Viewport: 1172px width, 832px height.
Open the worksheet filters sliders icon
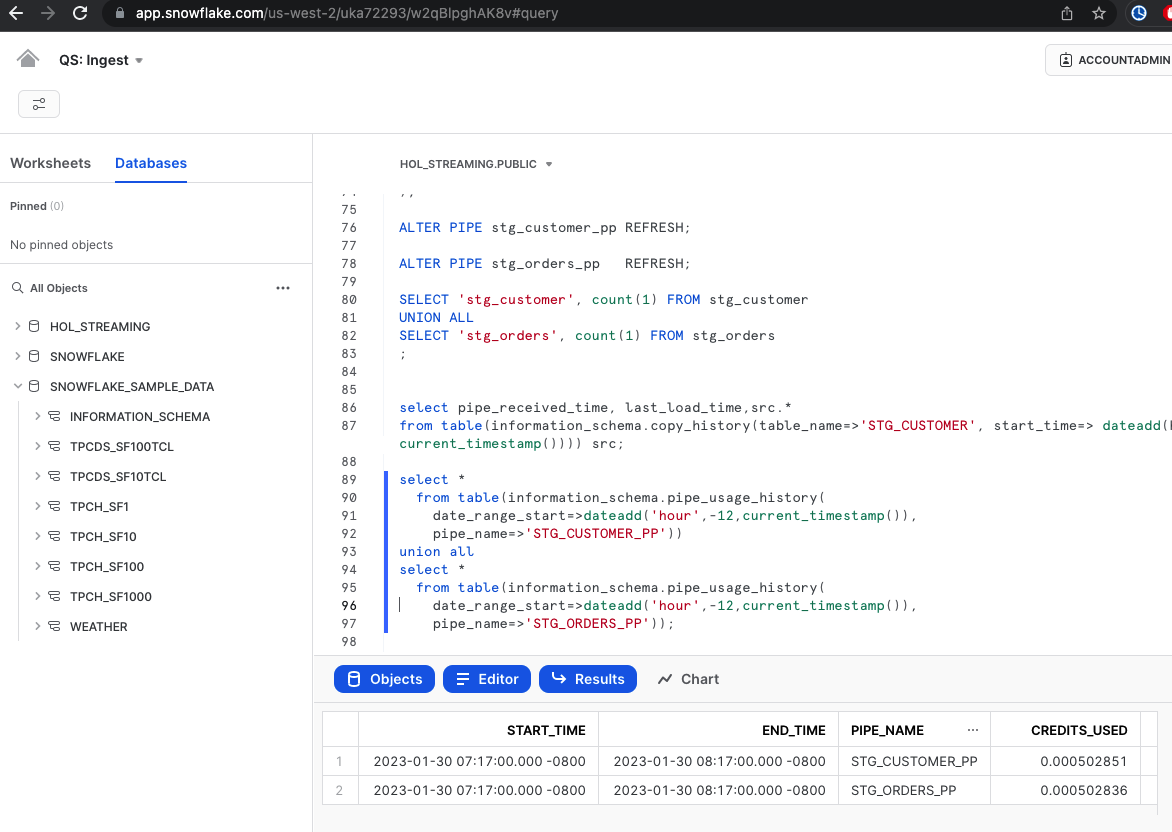point(38,103)
